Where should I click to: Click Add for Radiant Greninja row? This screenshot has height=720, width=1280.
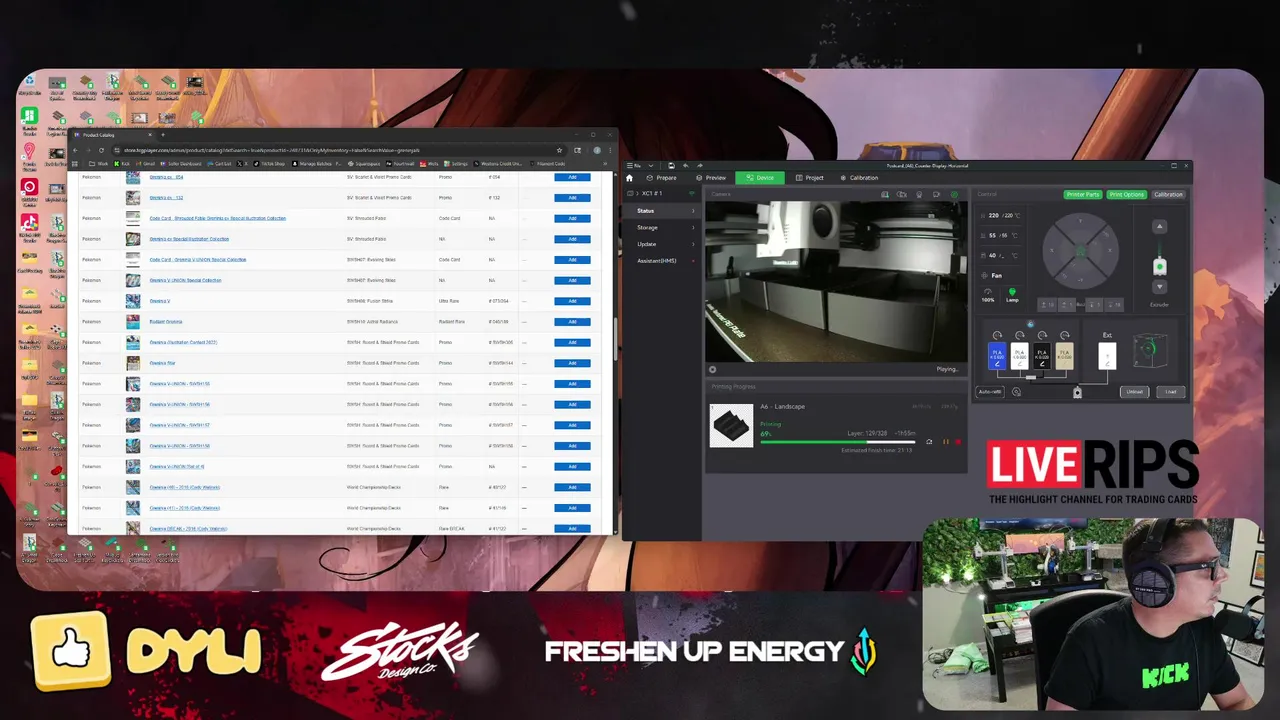(572, 322)
